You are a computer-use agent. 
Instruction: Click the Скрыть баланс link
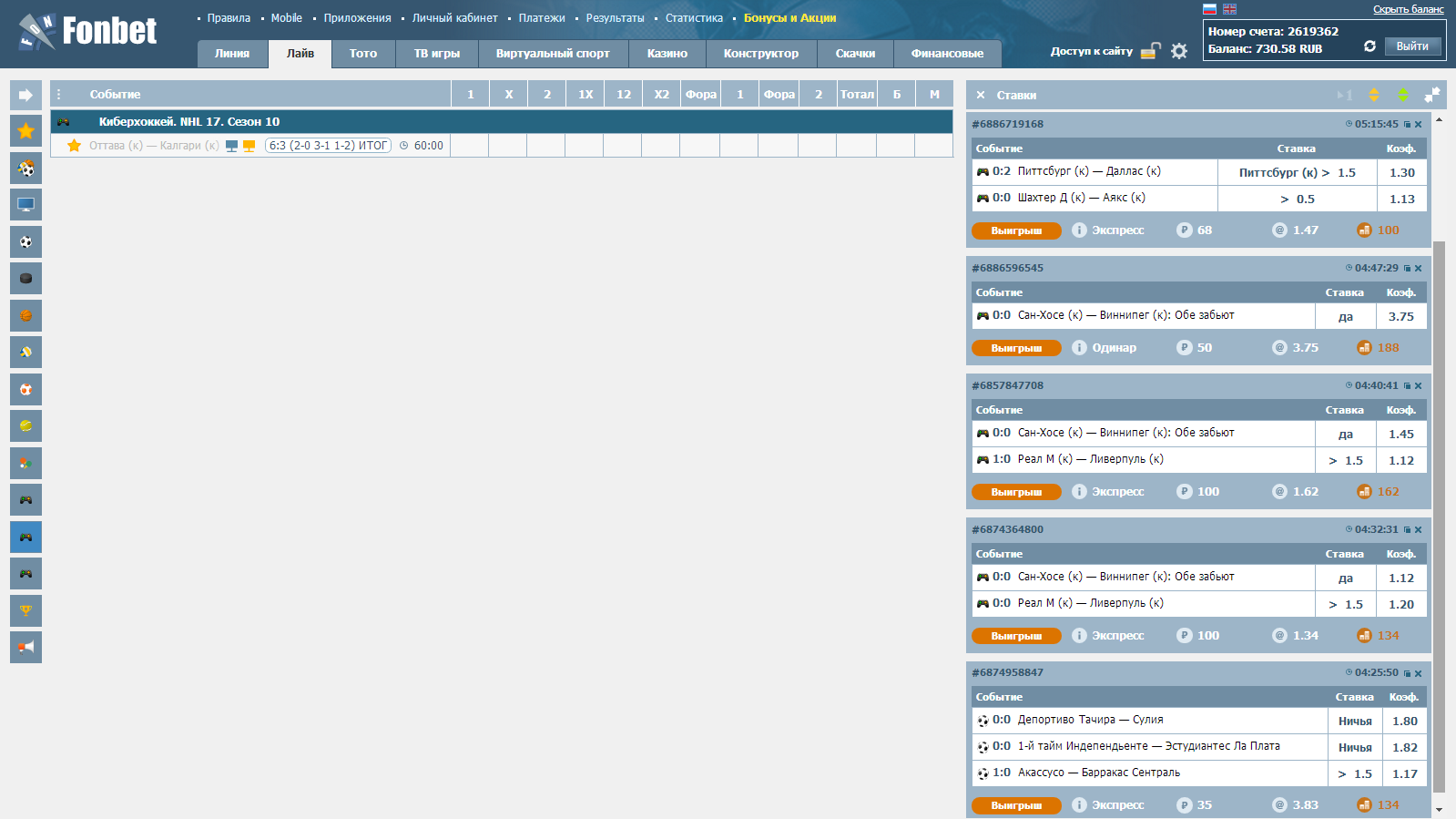point(1408,9)
